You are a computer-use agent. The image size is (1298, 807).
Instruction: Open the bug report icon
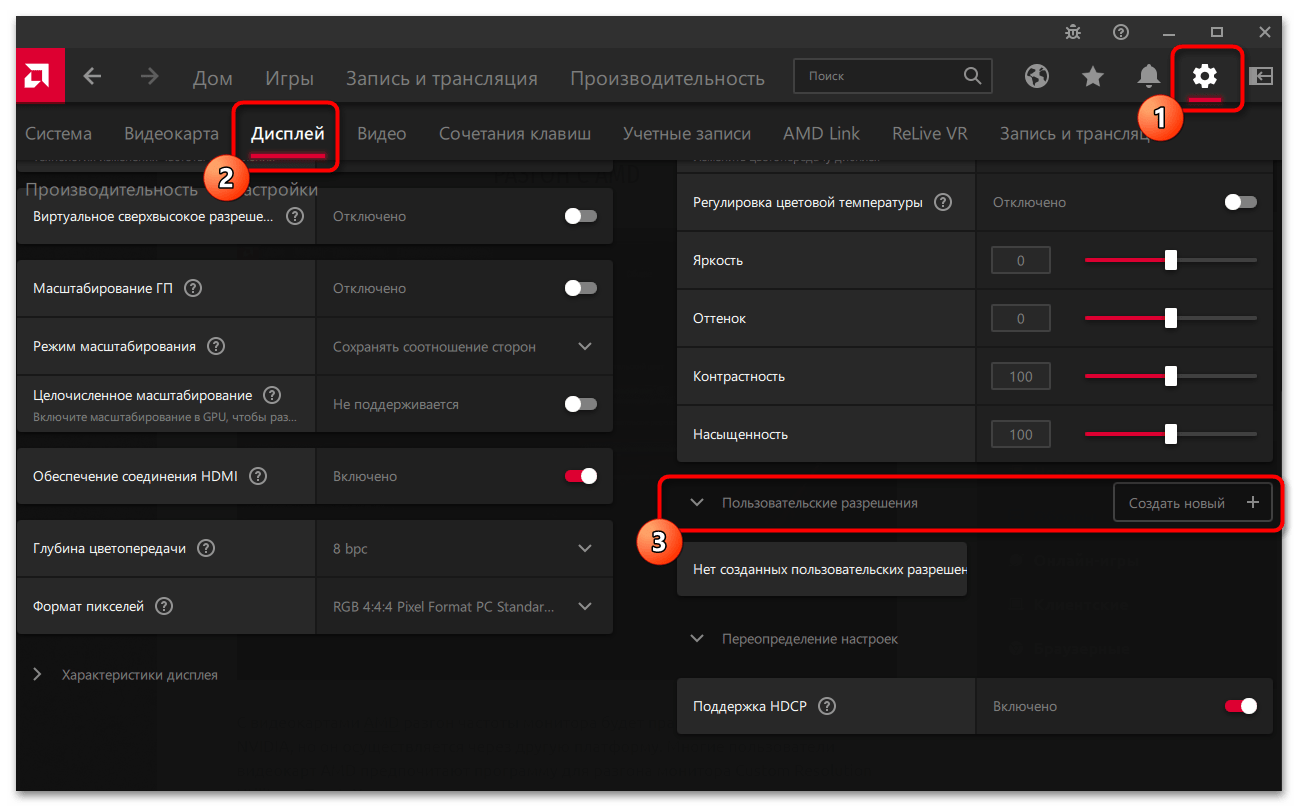[x=1073, y=32]
